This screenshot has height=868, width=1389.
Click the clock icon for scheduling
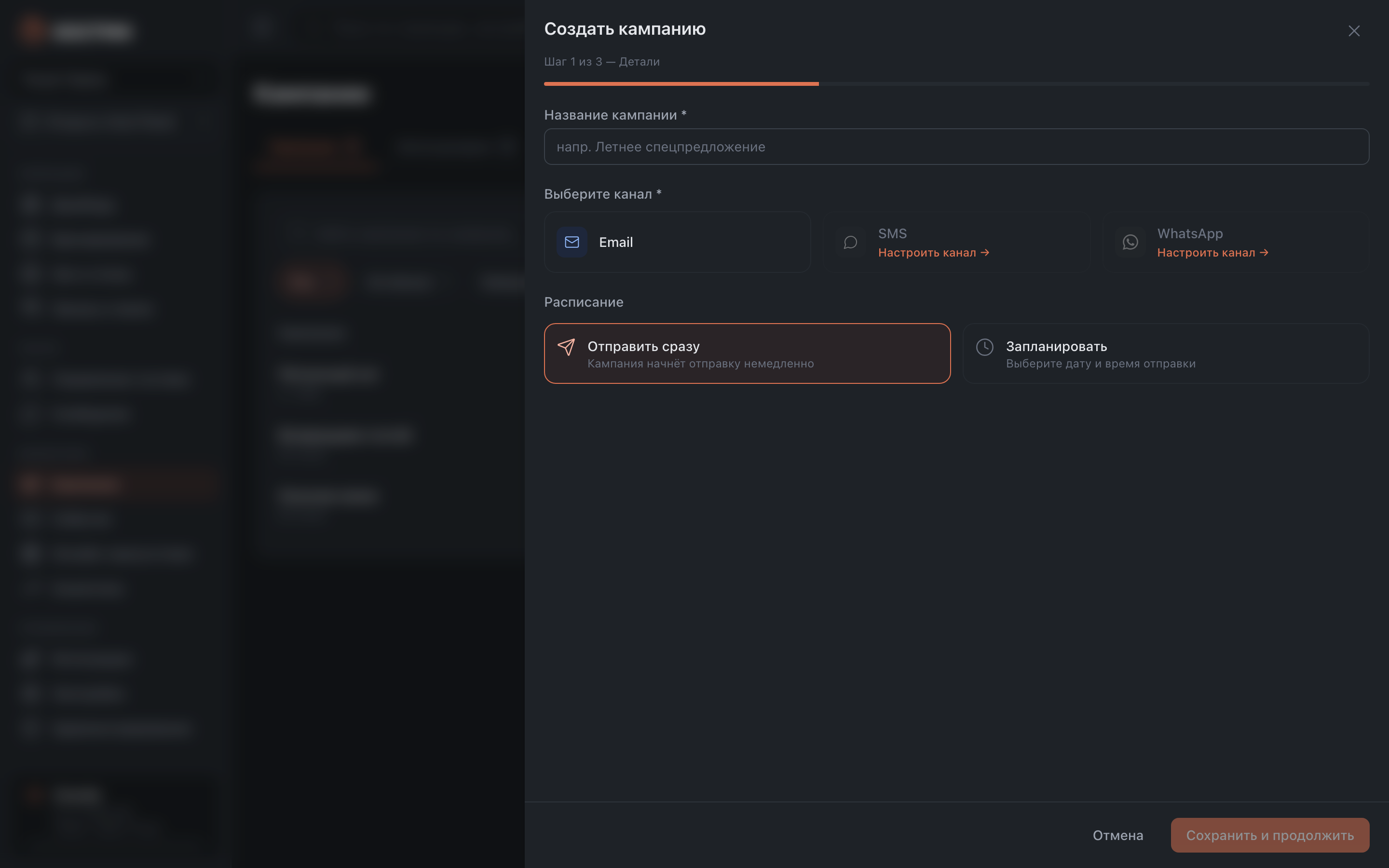click(985, 347)
